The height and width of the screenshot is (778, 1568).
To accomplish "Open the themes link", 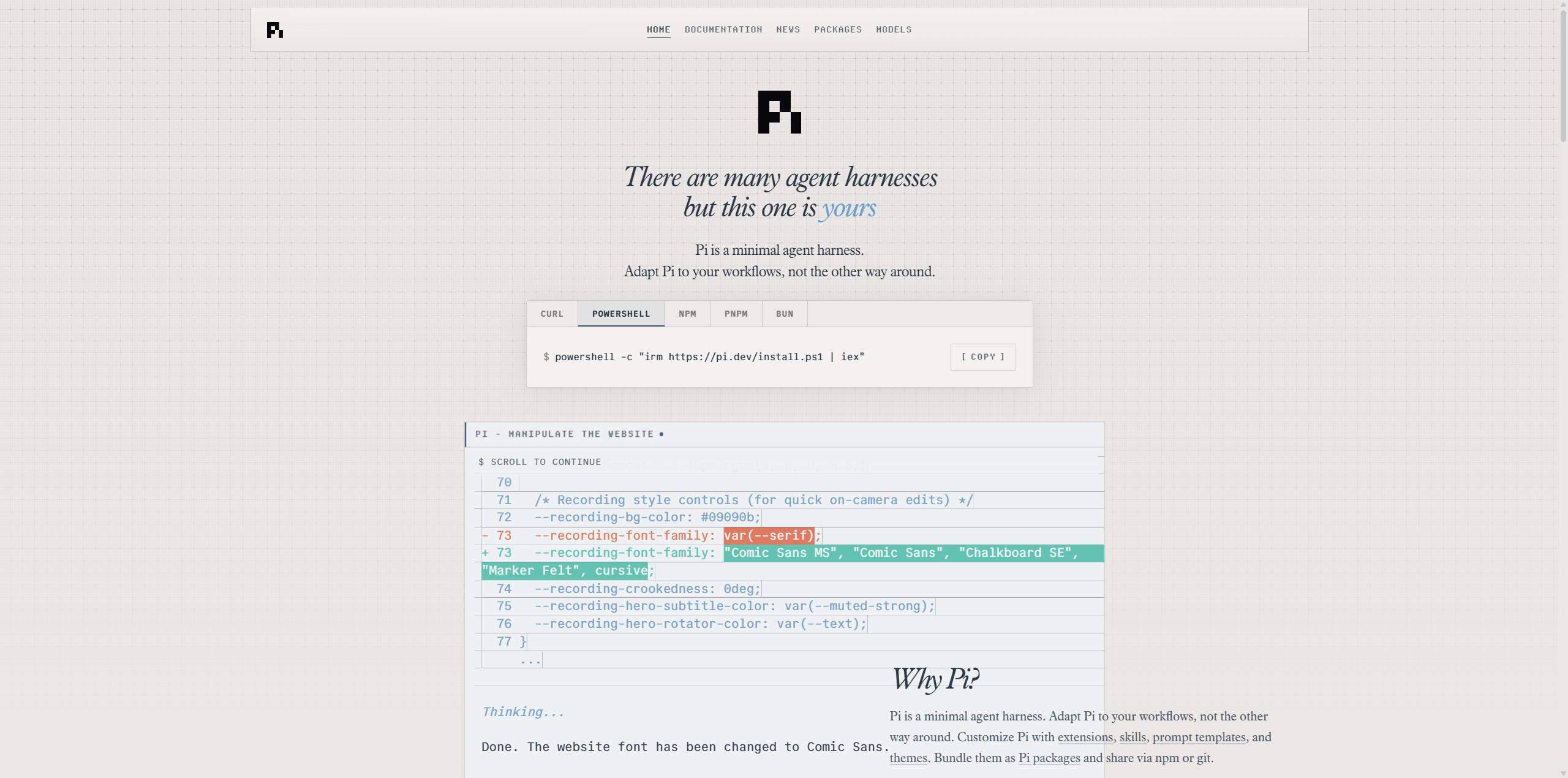I will (x=908, y=758).
